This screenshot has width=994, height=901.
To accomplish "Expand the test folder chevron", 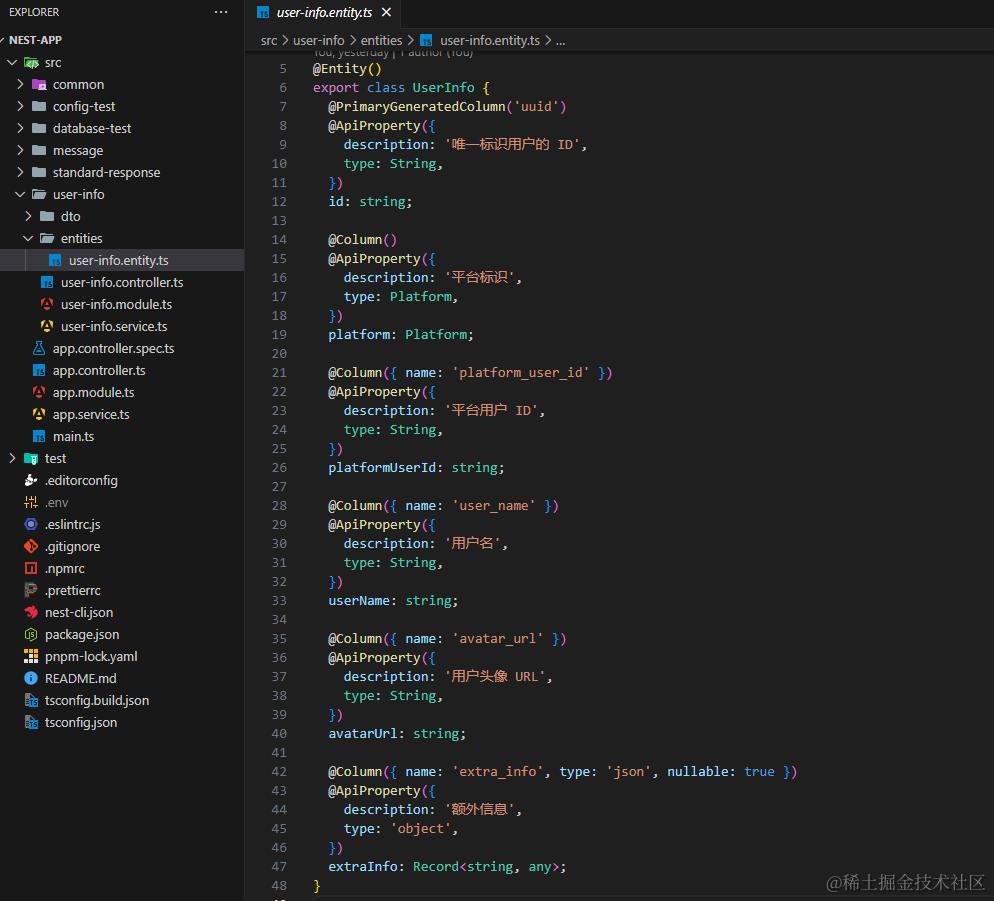I will (x=12, y=458).
